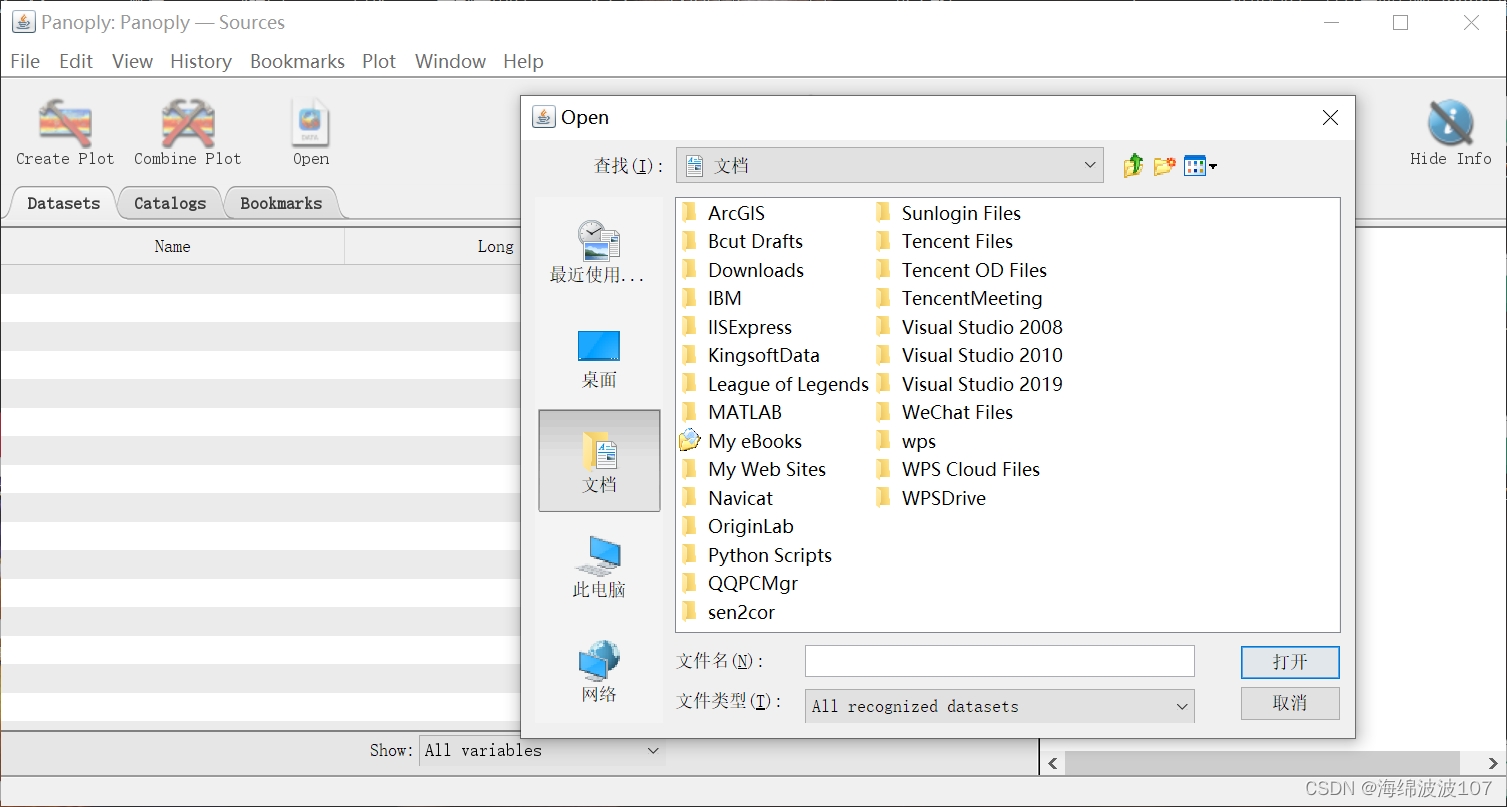
Task: Click the Hide Info toolbar icon
Action: 1450,132
